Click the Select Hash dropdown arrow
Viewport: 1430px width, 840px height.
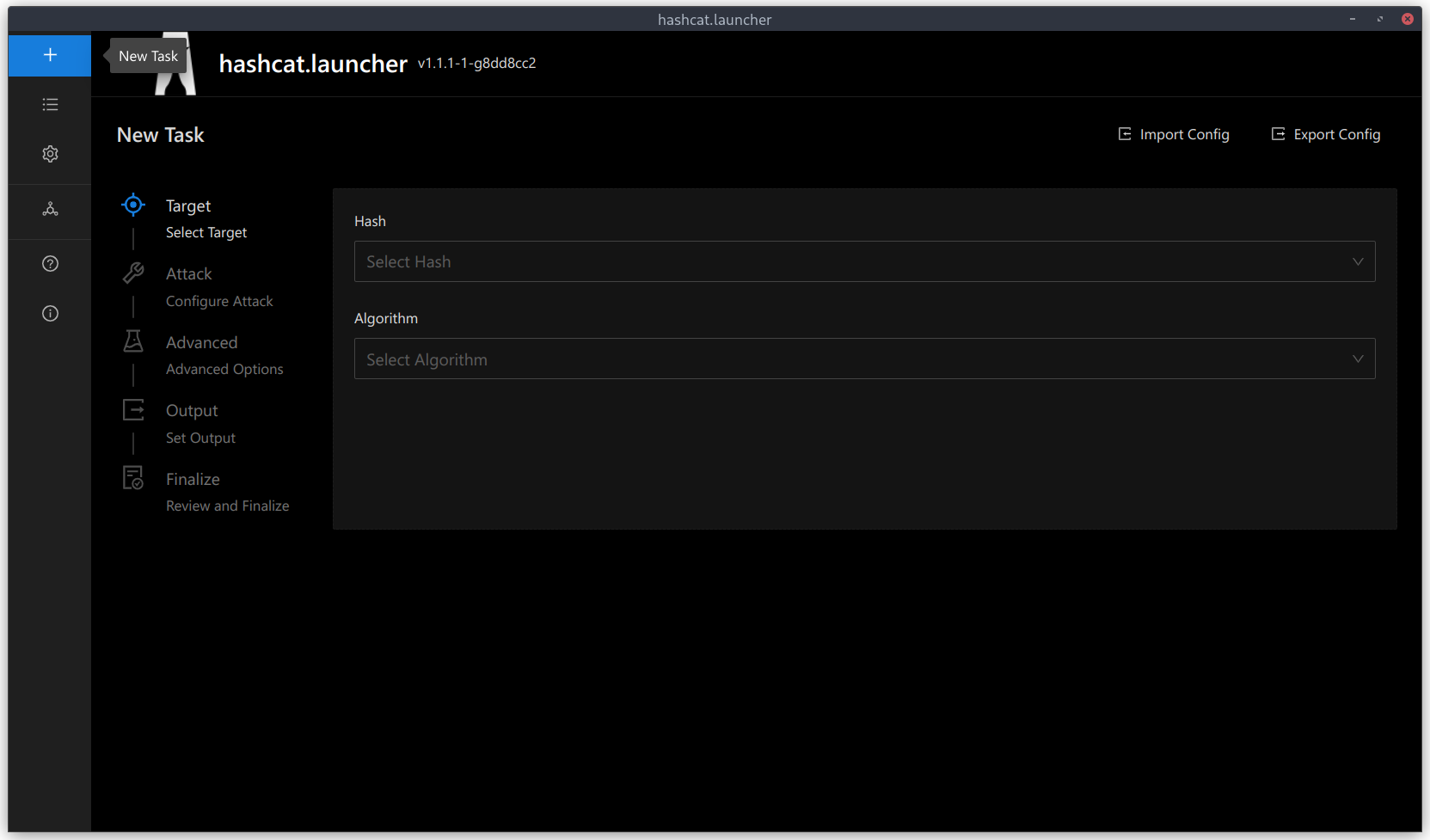pos(1358,261)
